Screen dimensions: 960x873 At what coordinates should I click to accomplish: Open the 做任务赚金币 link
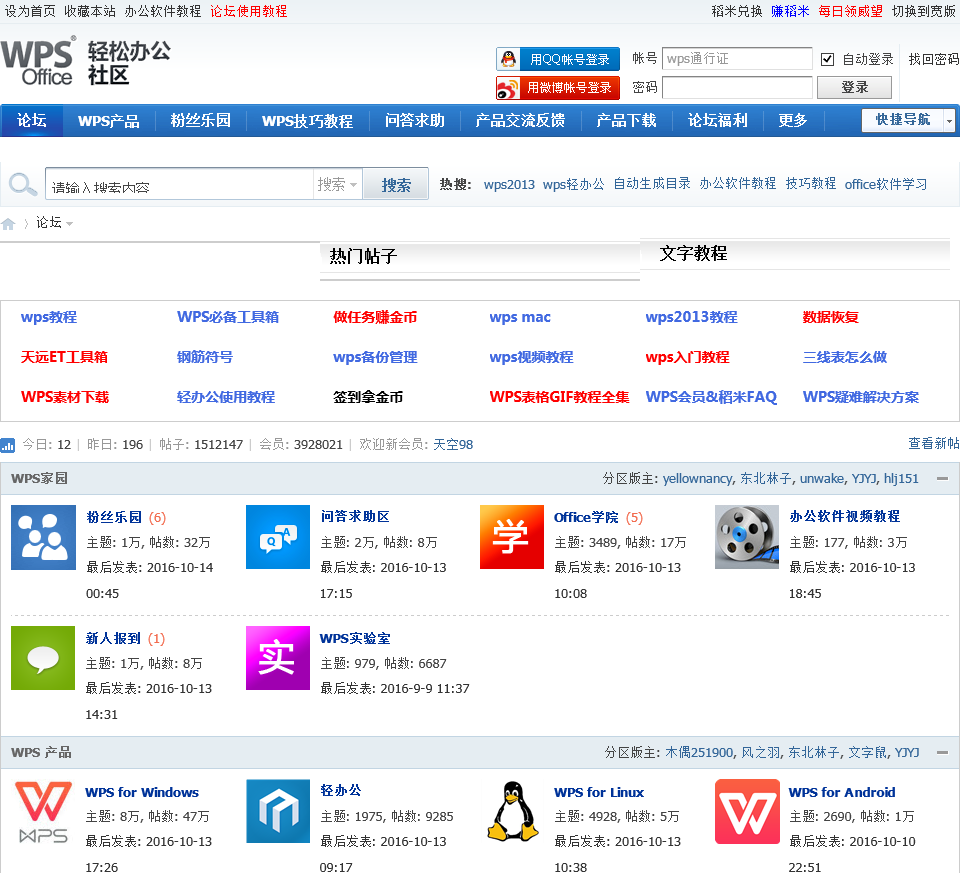tap(375, 317)
